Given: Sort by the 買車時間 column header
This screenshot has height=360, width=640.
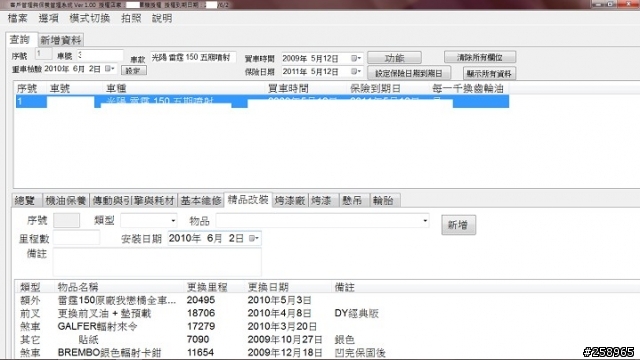Looking at the screenshot, I should 306,88.
